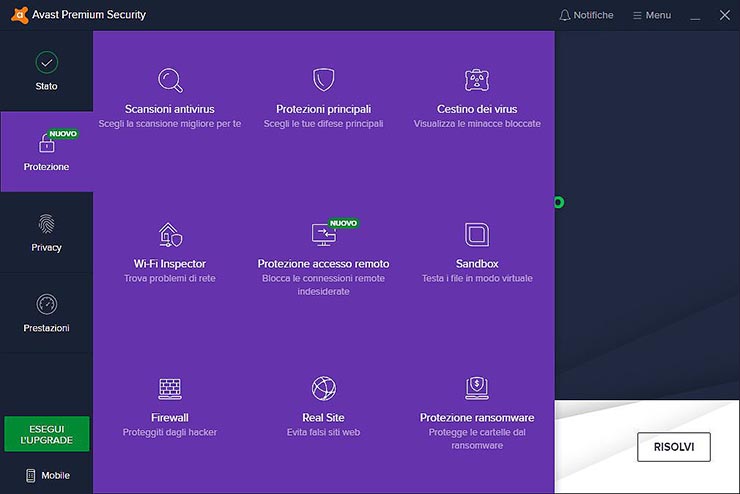Go to Prestazioni sidebar section
Viewport: 740px width, 494px height.
click(46, 313)
